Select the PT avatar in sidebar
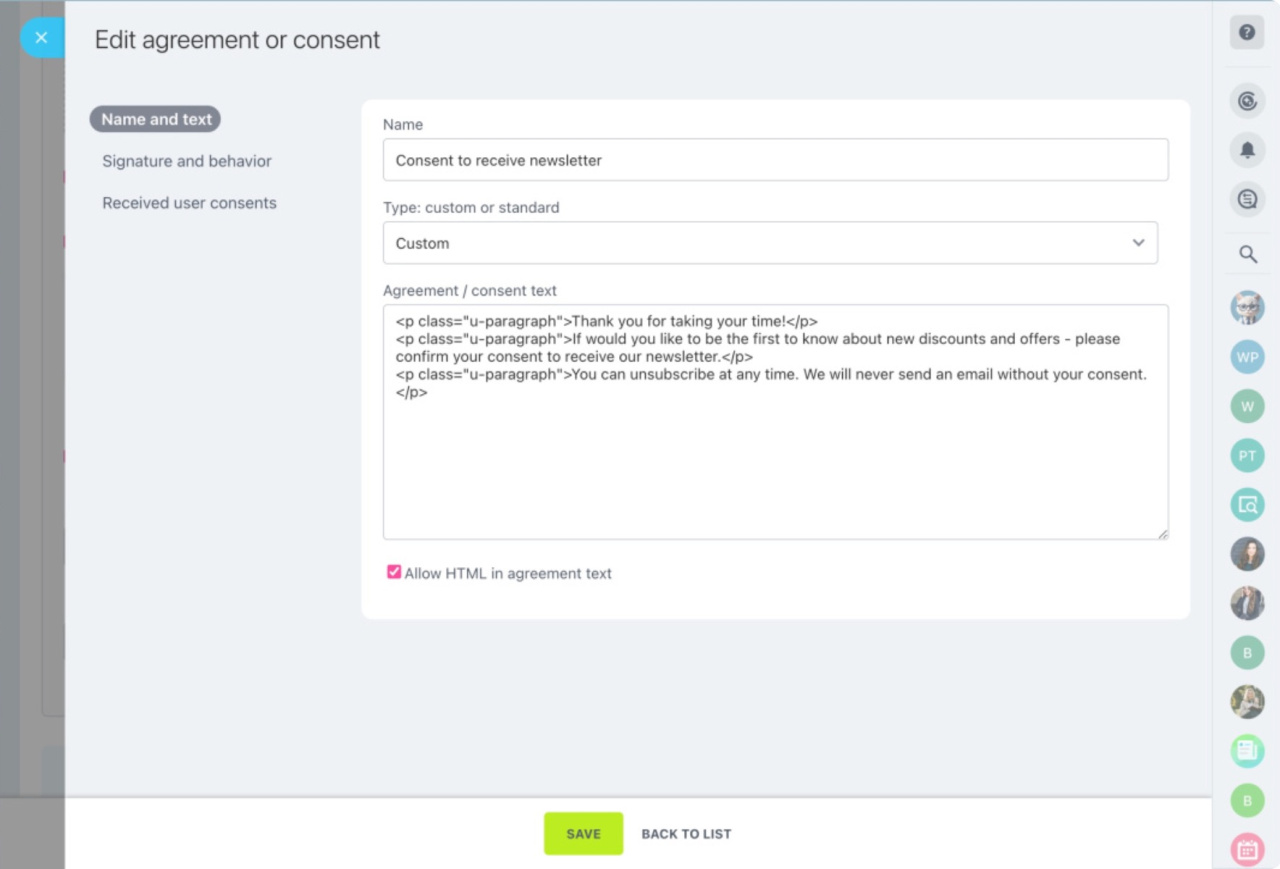Screen dimensions: 1280x869 click(x=1247, y=455)
